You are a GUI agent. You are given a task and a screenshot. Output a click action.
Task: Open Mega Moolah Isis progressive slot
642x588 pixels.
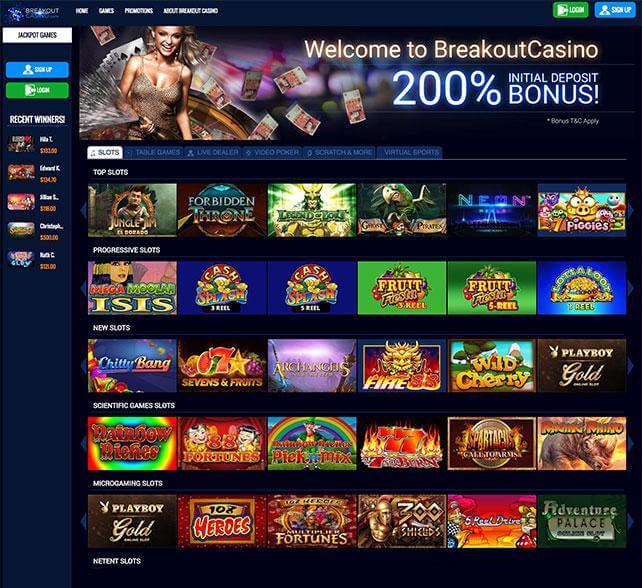tap(132, 288)
